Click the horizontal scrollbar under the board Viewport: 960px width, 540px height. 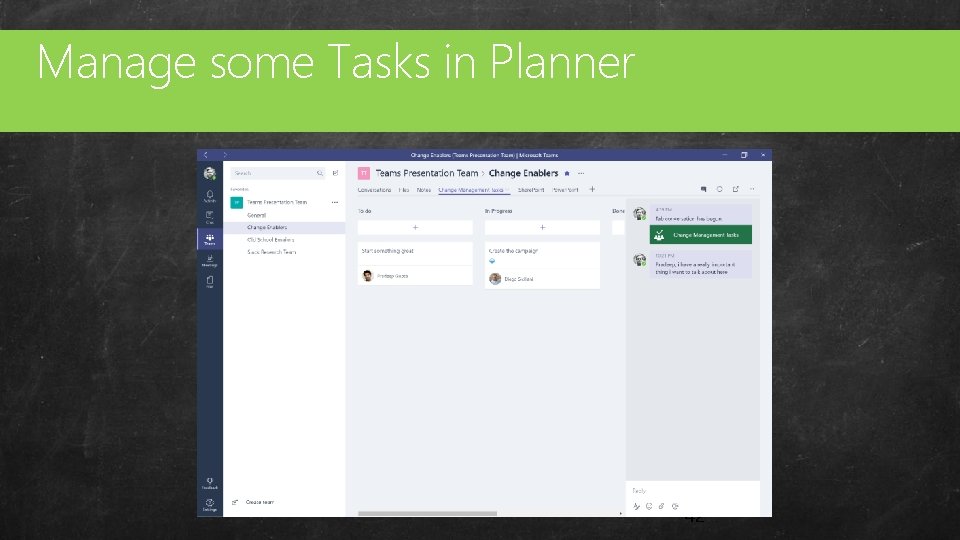click(427, 514)
